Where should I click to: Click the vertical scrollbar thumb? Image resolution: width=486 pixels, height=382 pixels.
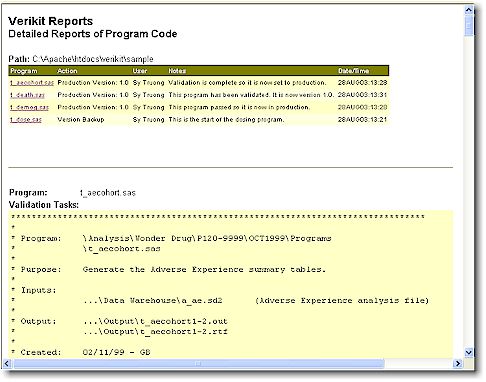[469, 25]
